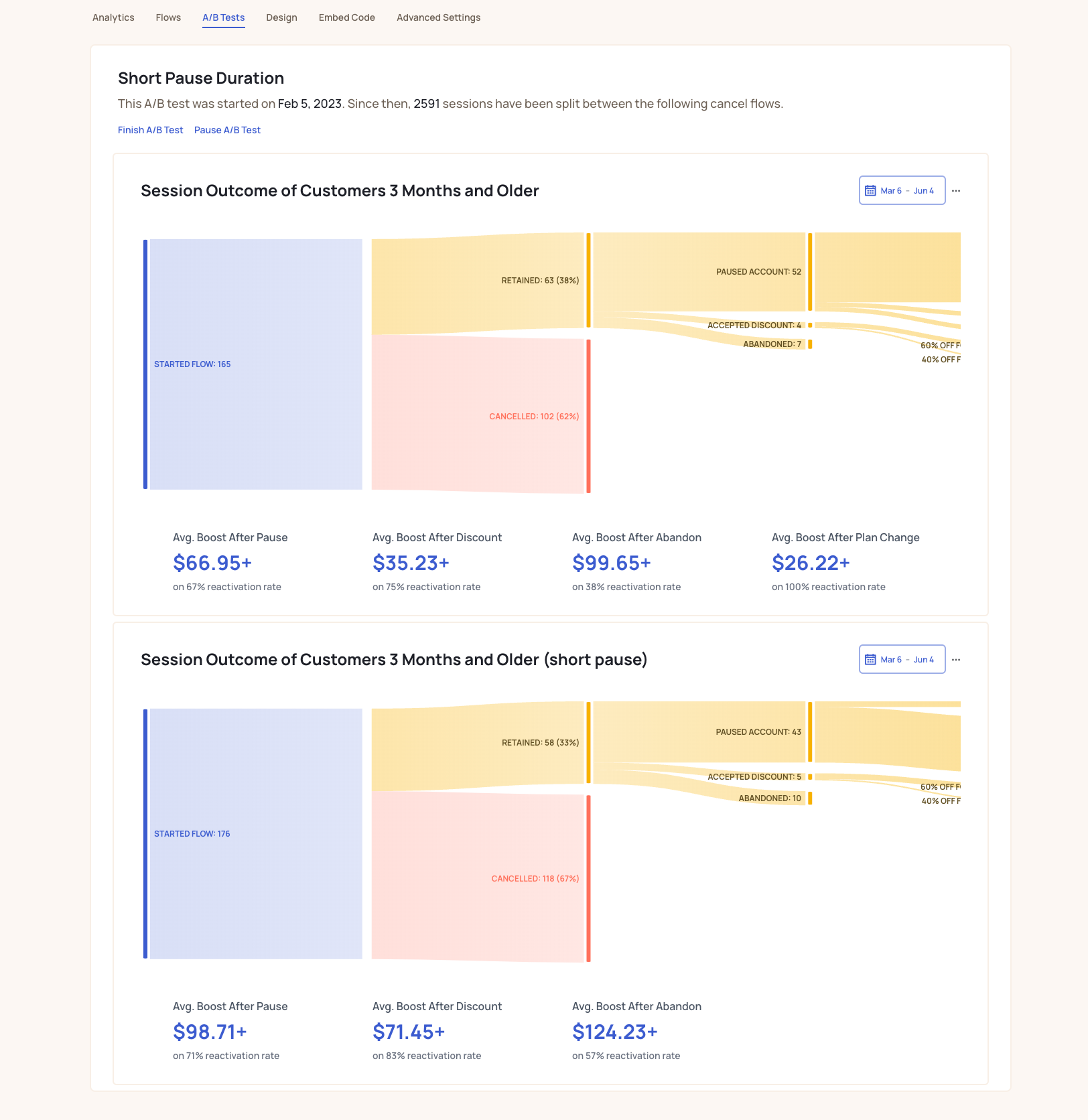Click the $124.23+ Avg. Boost After Abandon metric
Image resolution: width=1088 pixels, height=1120 pixels.
pos(614,1032)
